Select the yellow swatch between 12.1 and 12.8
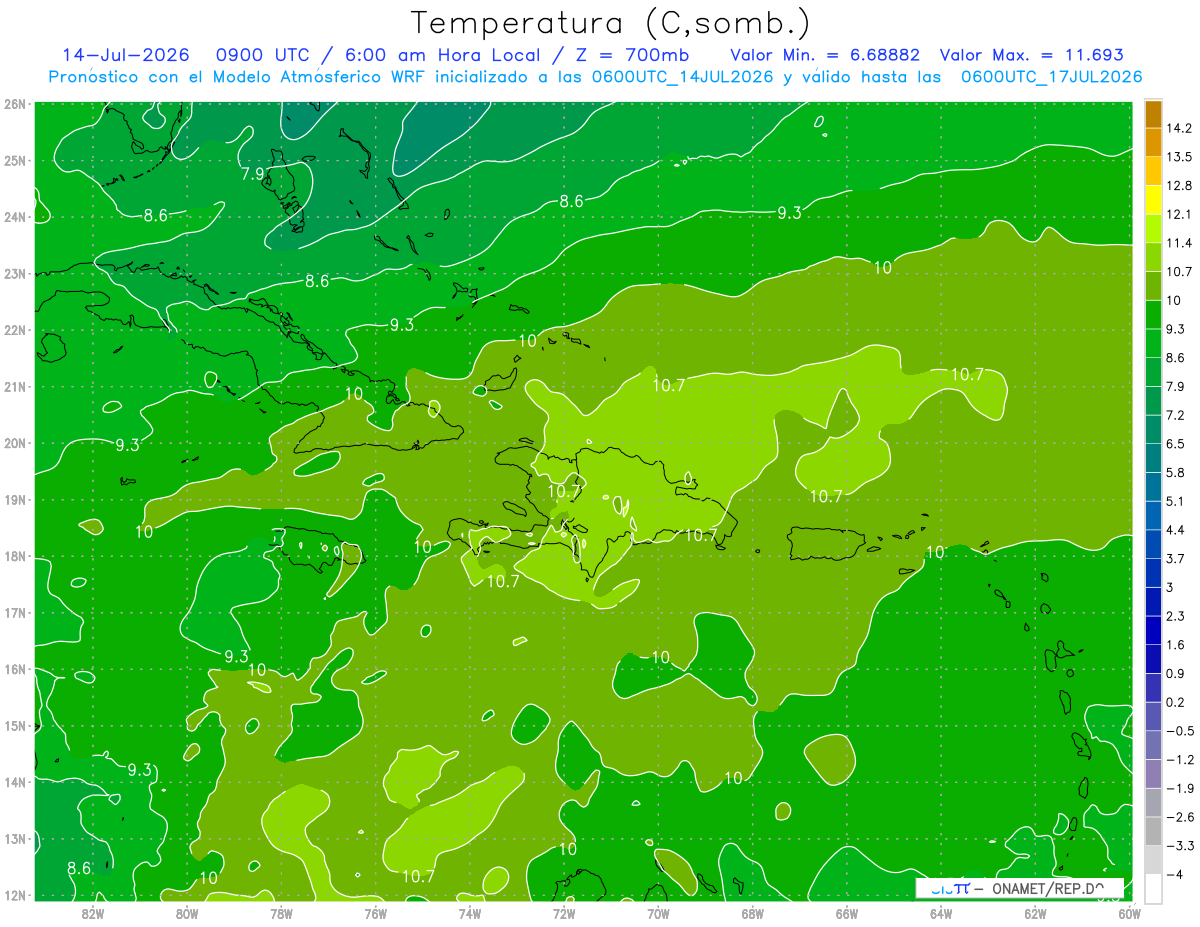Screen dimensions: 1200x927 click(1153, 200)
